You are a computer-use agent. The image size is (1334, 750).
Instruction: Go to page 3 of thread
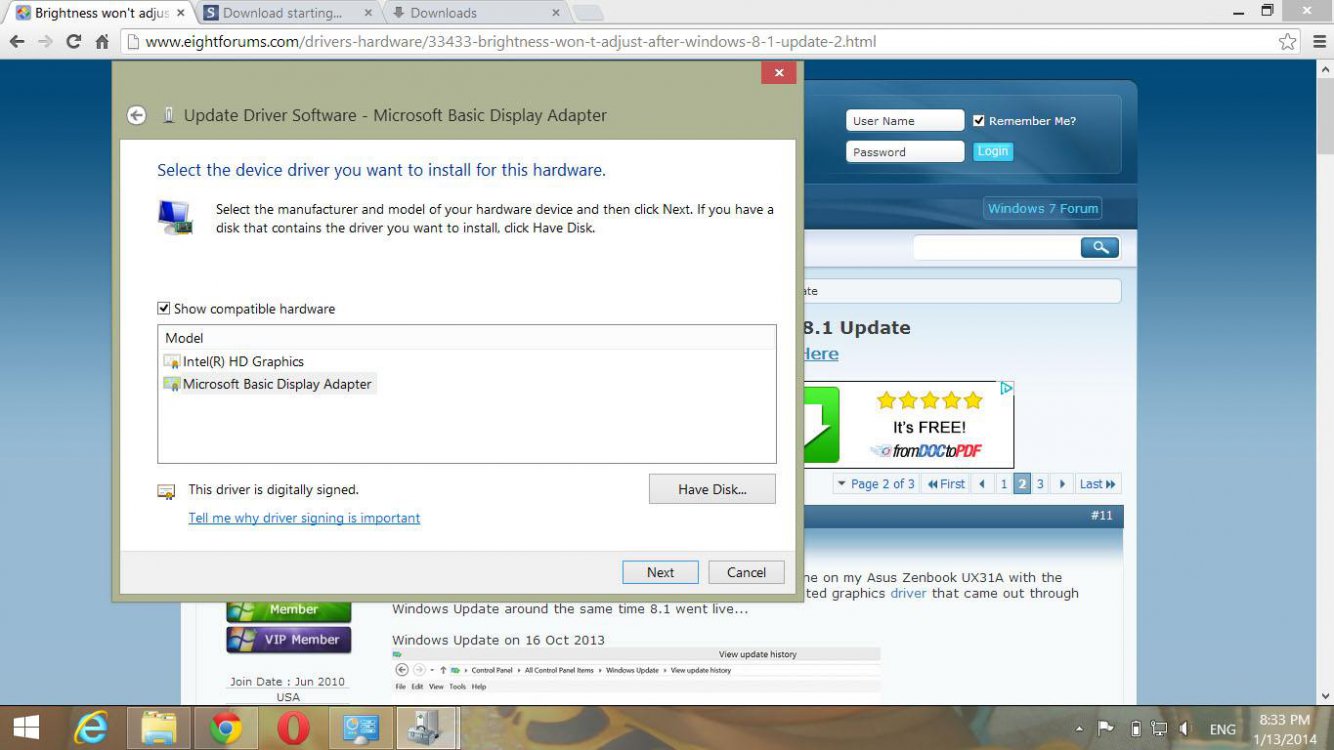(x=1040, y=484)
